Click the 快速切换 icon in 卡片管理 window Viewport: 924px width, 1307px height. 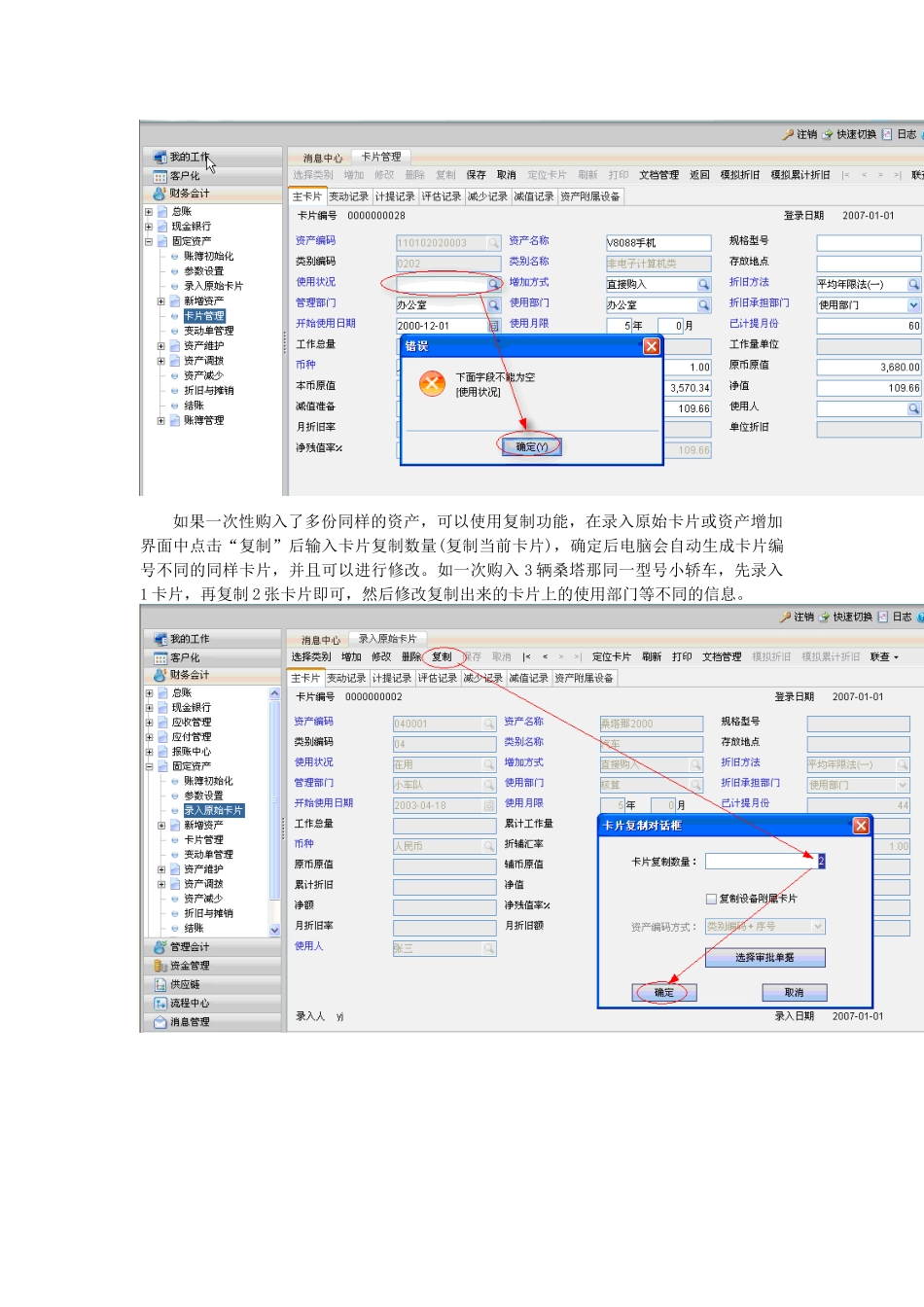[828, 134]
